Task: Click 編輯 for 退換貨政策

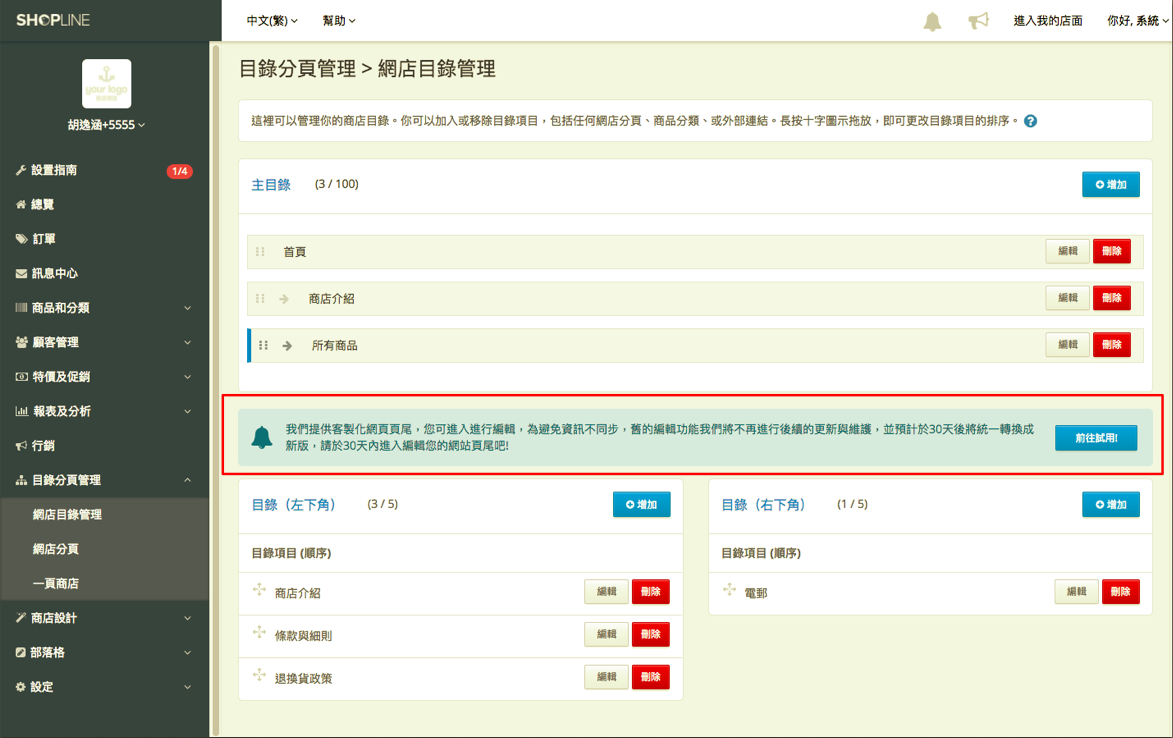Action: coord(606,677)
